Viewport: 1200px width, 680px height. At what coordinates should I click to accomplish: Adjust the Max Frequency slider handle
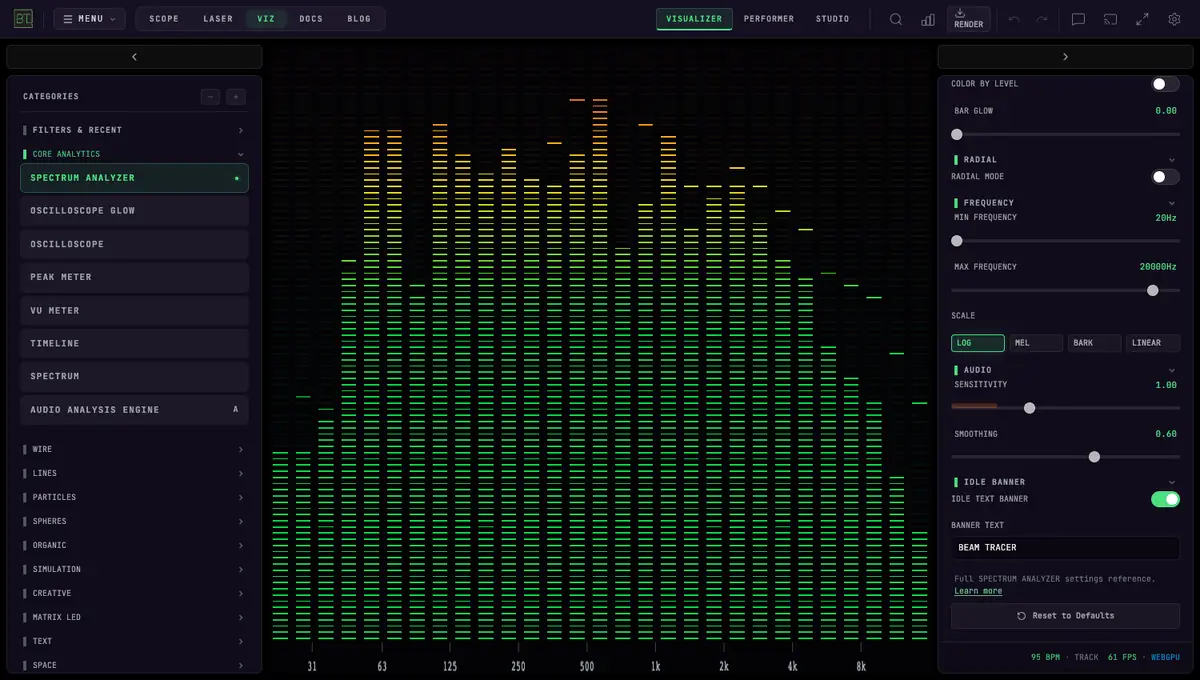point(1152,290)
